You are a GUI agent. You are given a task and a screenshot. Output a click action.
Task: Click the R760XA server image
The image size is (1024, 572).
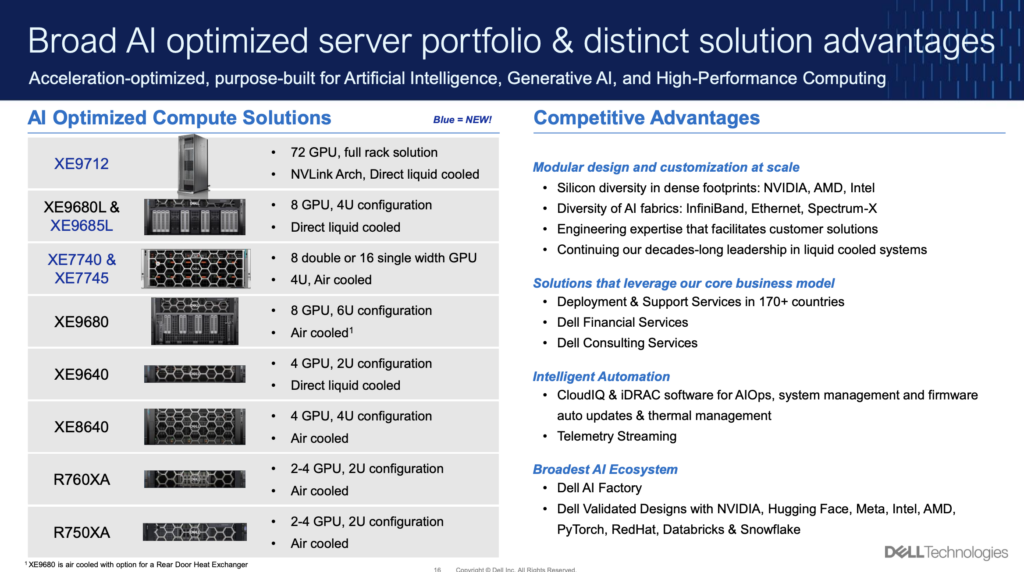(195, 479)
